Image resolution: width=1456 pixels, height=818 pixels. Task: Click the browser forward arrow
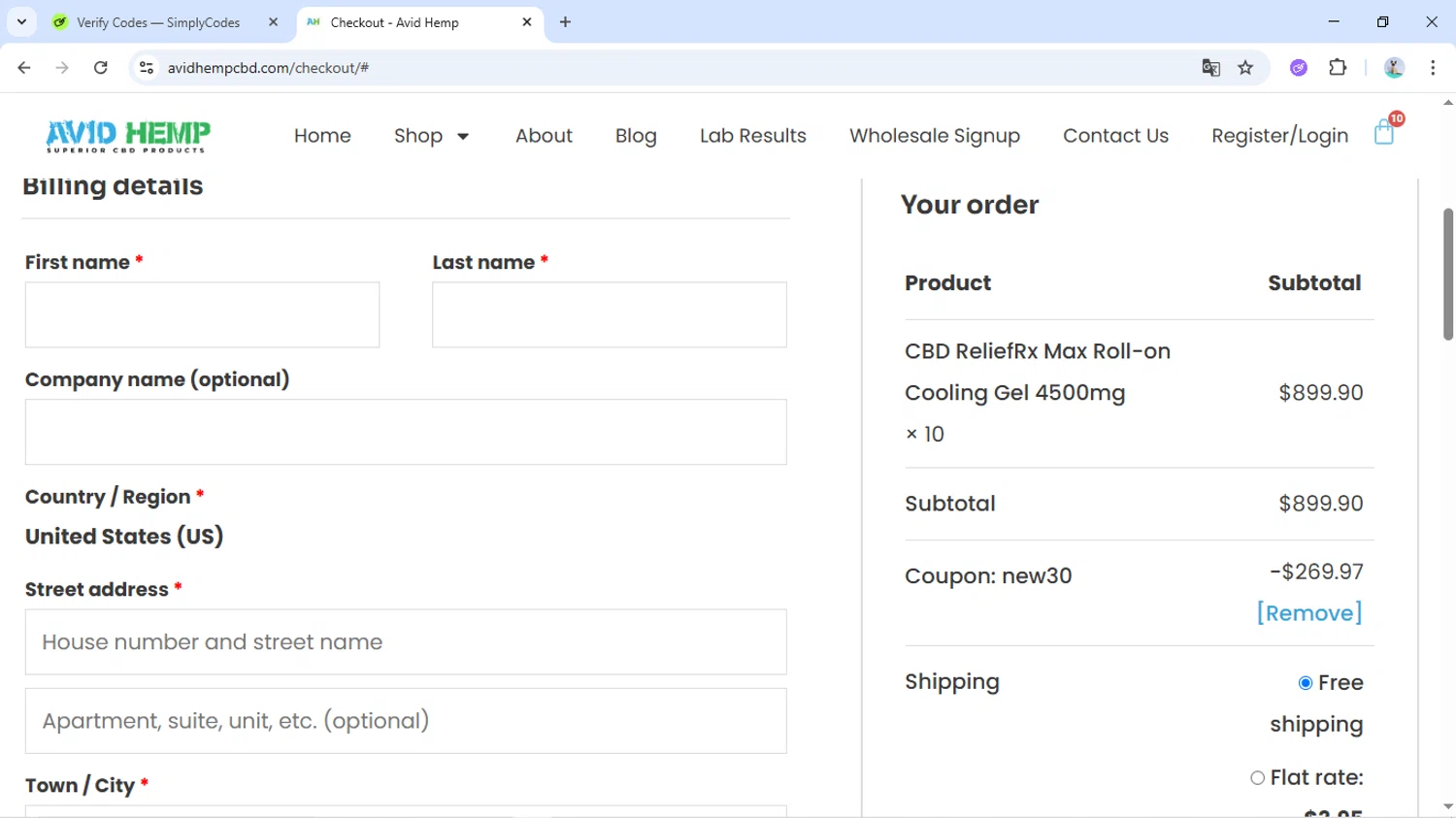62,68
